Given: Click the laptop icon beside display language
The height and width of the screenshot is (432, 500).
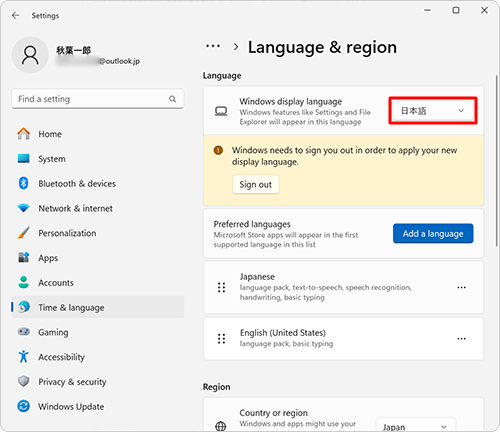Looking at the screenshot, I should click(x=221, y=111).
